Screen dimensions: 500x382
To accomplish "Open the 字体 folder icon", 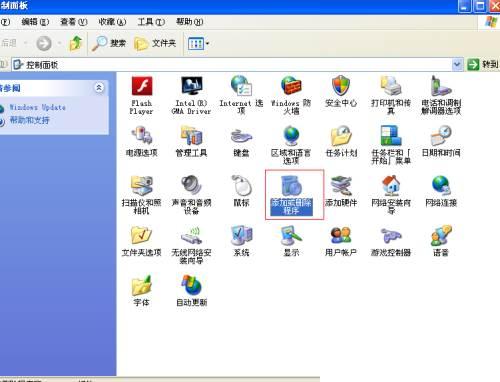I will (x=142, y=285).
